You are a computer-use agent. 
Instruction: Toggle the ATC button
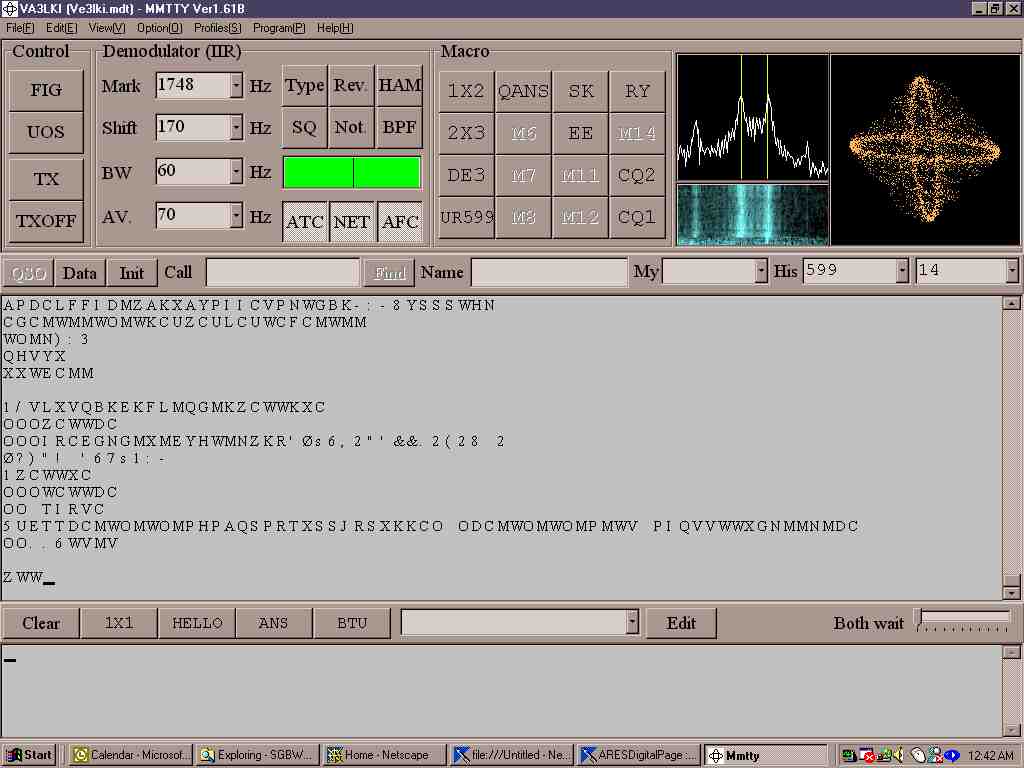click(305, 222)
